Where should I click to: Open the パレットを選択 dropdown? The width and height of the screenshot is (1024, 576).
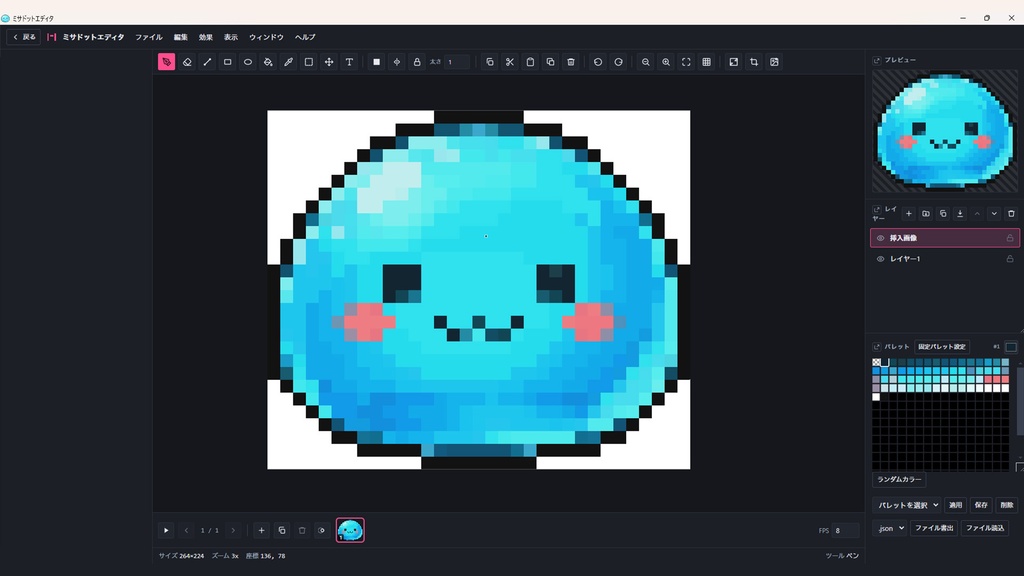(908, 505)
